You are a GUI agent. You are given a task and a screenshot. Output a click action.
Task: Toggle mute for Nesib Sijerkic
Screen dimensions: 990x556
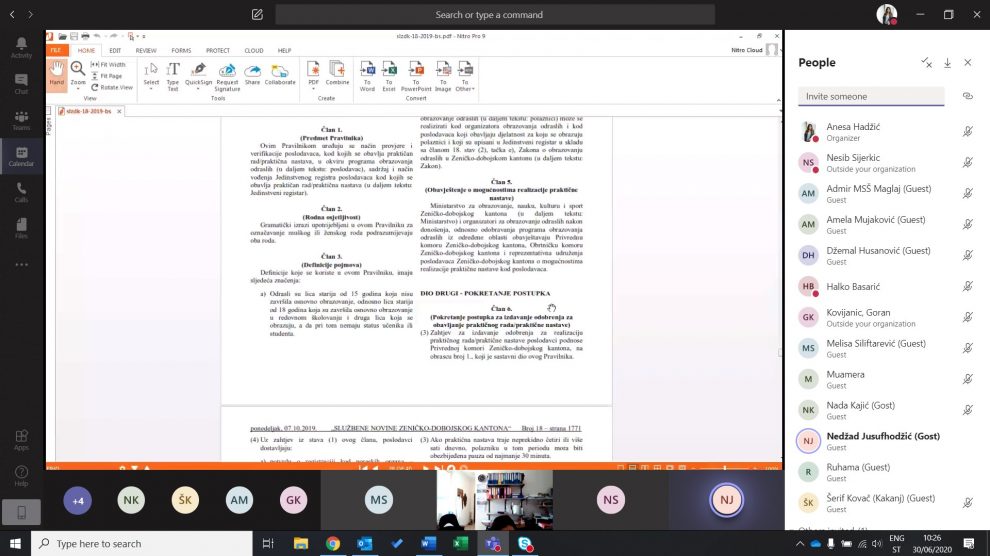(967, 162)
